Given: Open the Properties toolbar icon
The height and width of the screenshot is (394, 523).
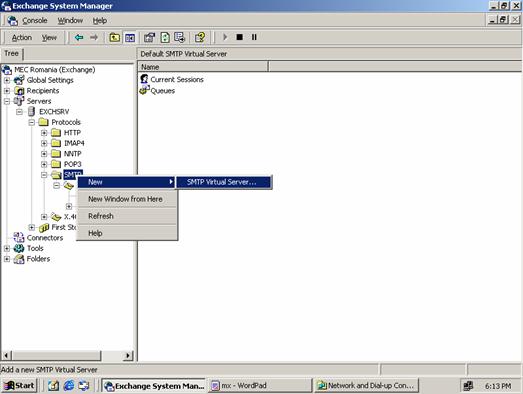Looking at the screenshot, I should point(149,37).
